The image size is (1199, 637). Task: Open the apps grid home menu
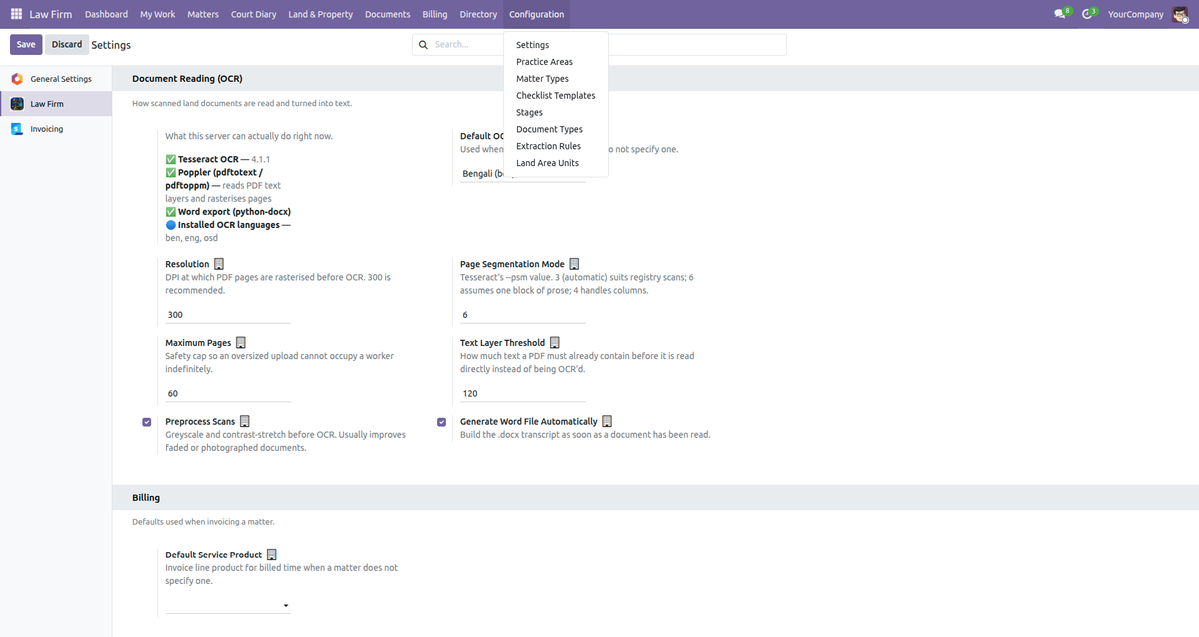[x=16, y=14]
